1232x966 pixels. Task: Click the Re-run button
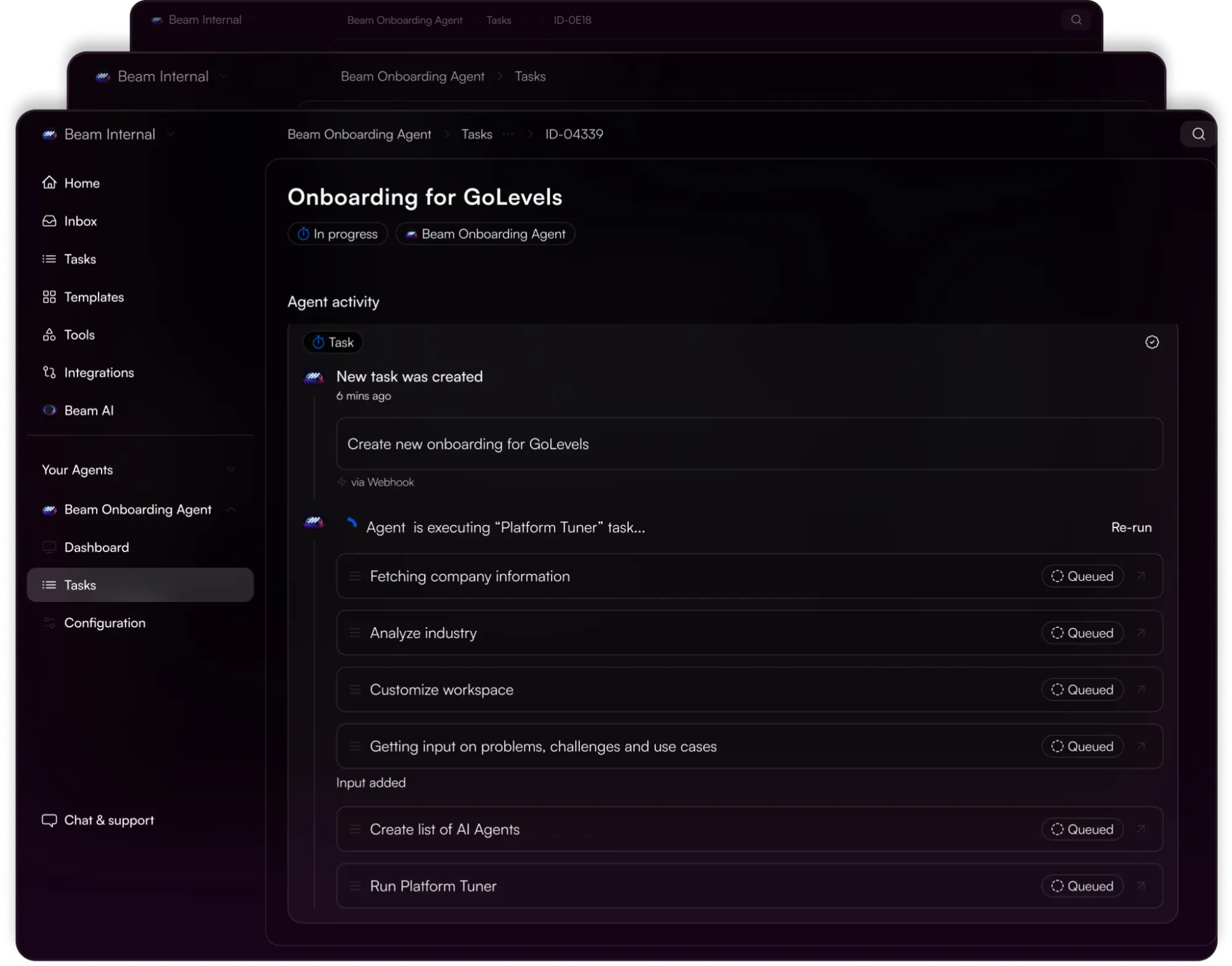[1132, 527]
